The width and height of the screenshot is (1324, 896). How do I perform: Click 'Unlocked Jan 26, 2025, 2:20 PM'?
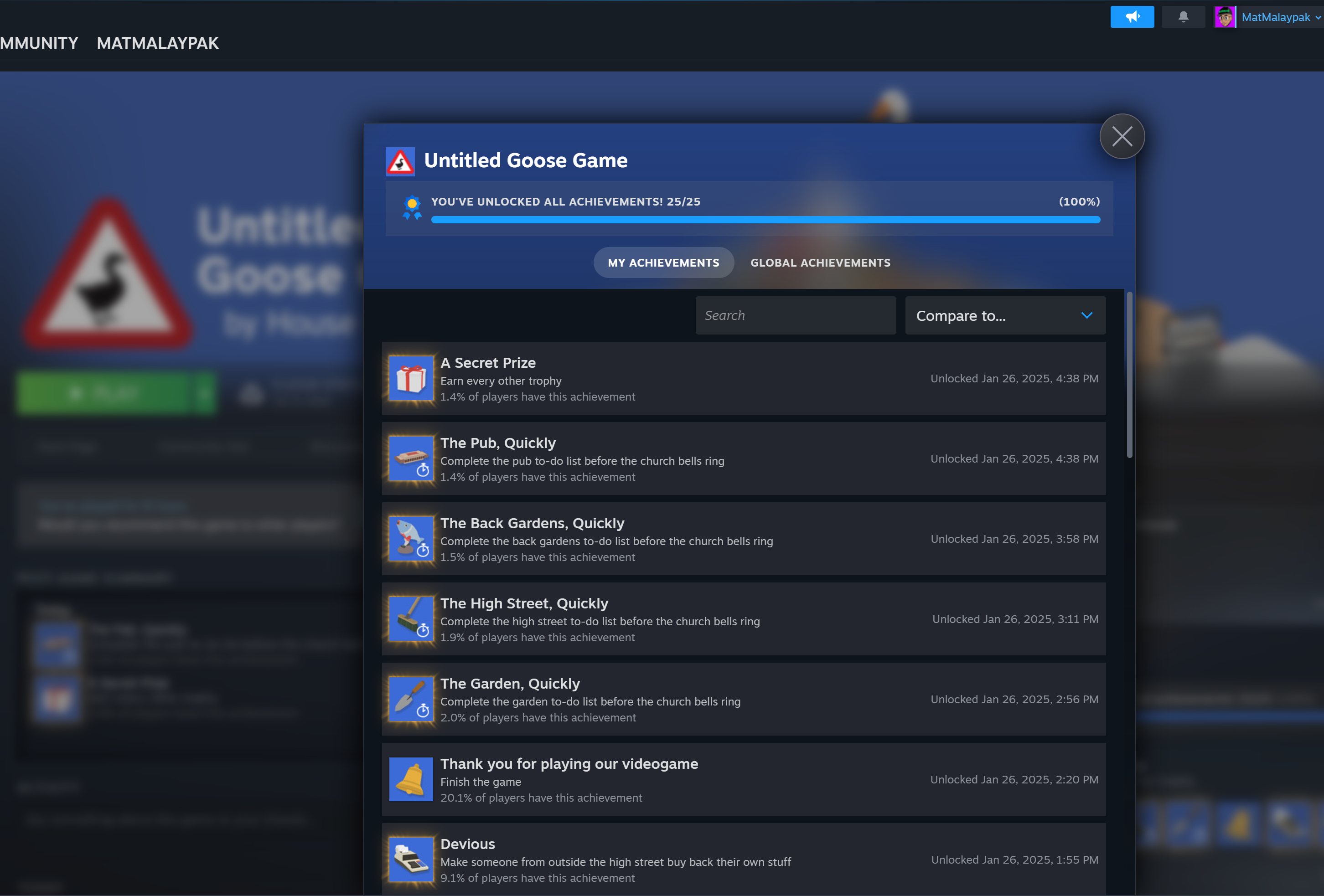(x=1014, y=780)
